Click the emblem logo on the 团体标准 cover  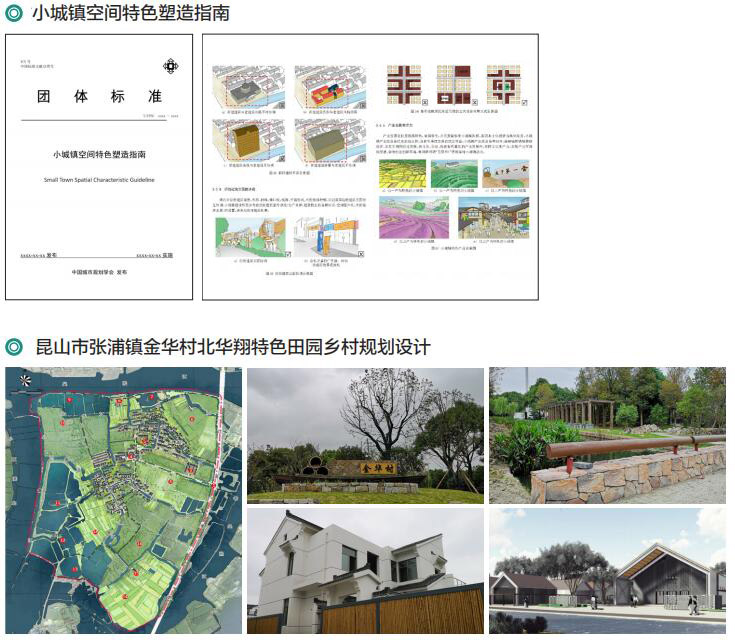tap(171, 66)
